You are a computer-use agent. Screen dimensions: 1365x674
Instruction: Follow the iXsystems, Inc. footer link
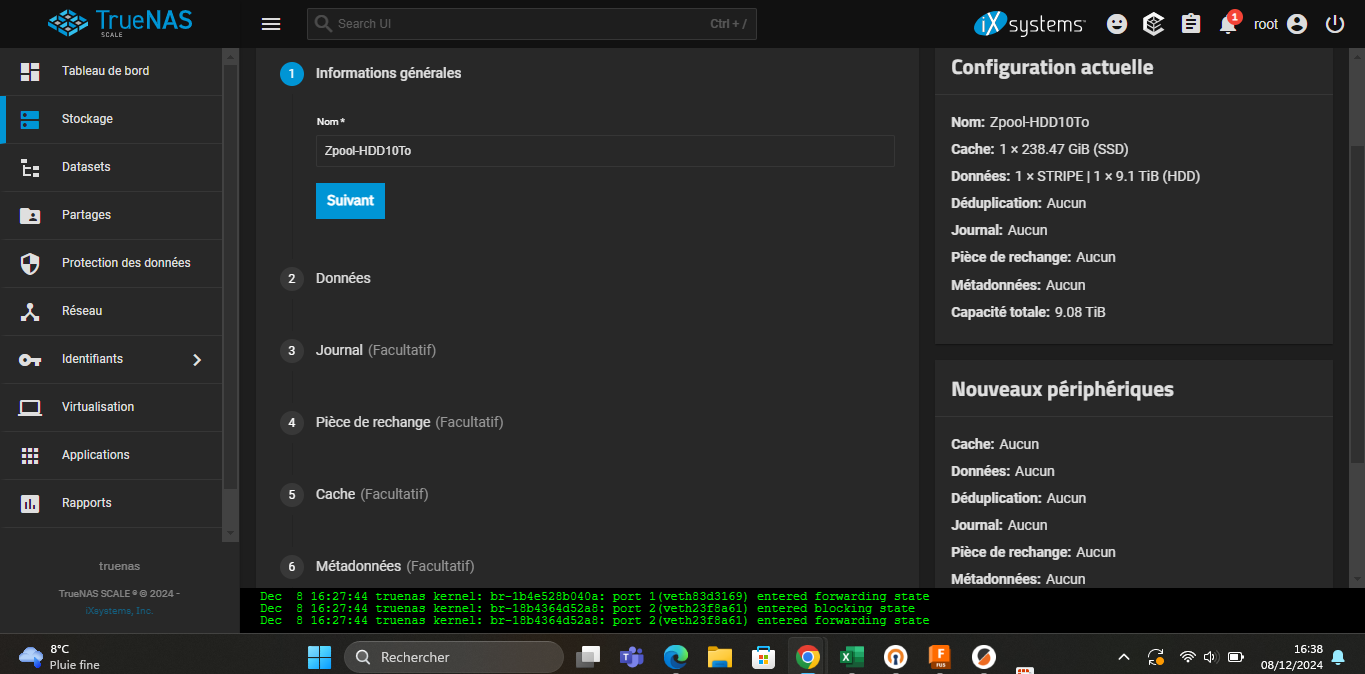click(x=119, y=610)
